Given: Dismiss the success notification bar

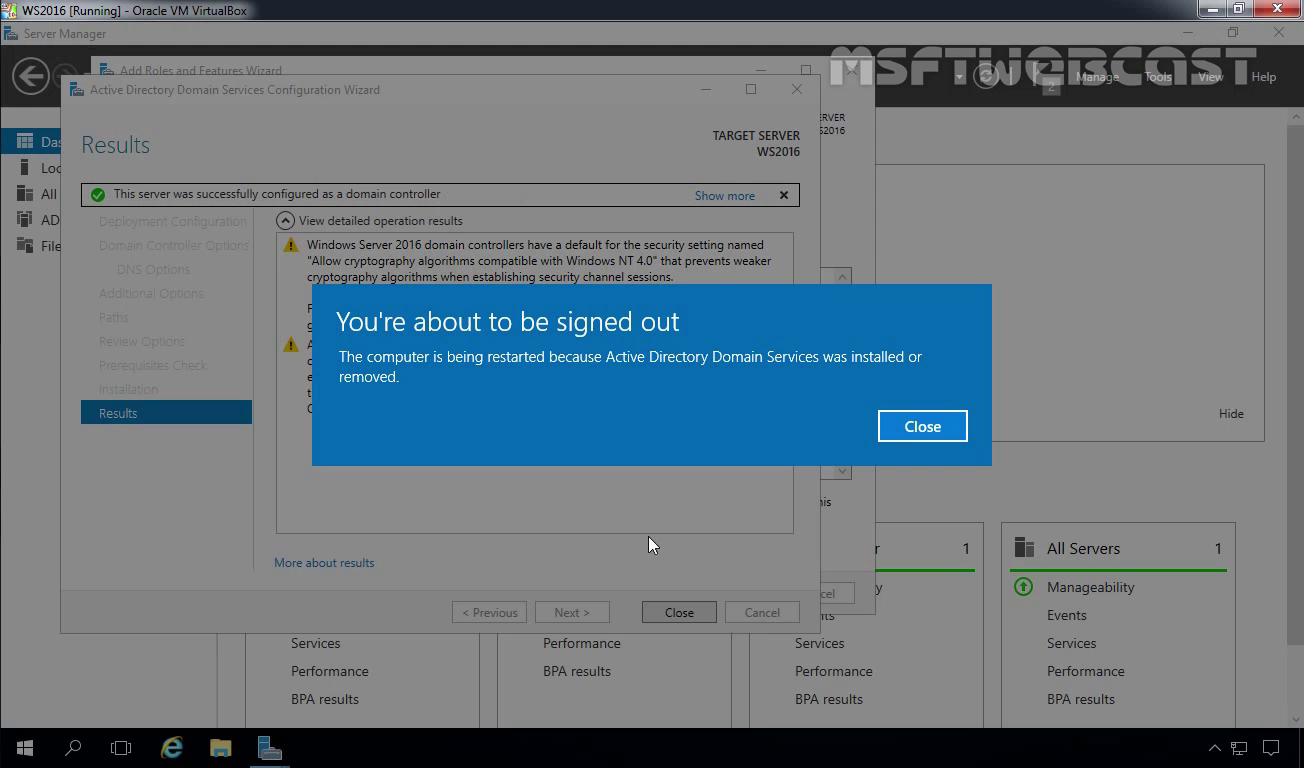Looking at the screenshot, I should coord(784,195).
